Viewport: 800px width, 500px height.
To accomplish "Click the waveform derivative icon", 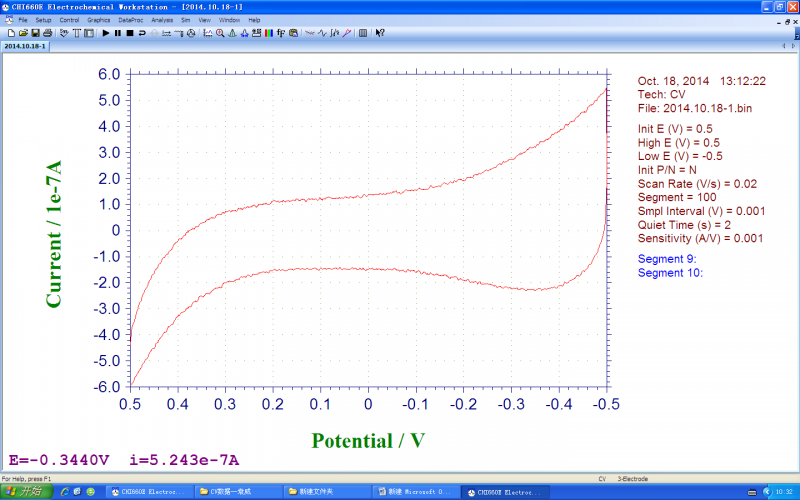I will (322, 33).
